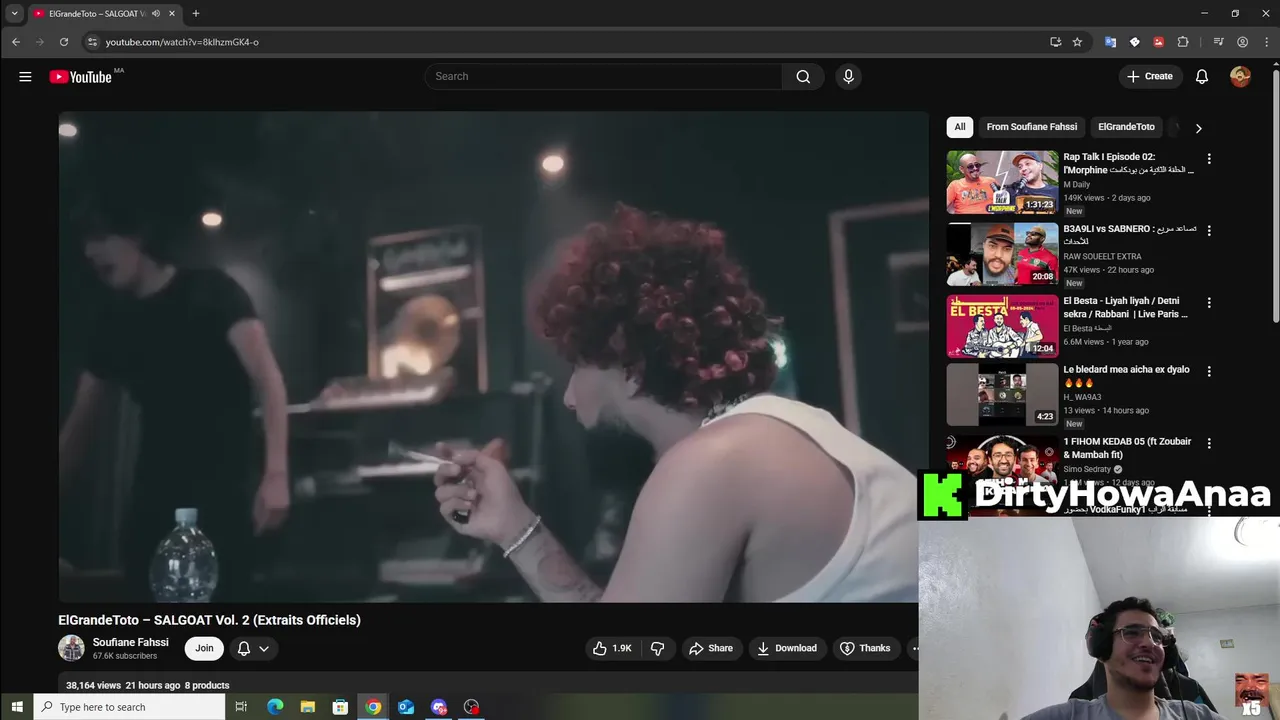Click the magnifier search button

tap(803, 76)
